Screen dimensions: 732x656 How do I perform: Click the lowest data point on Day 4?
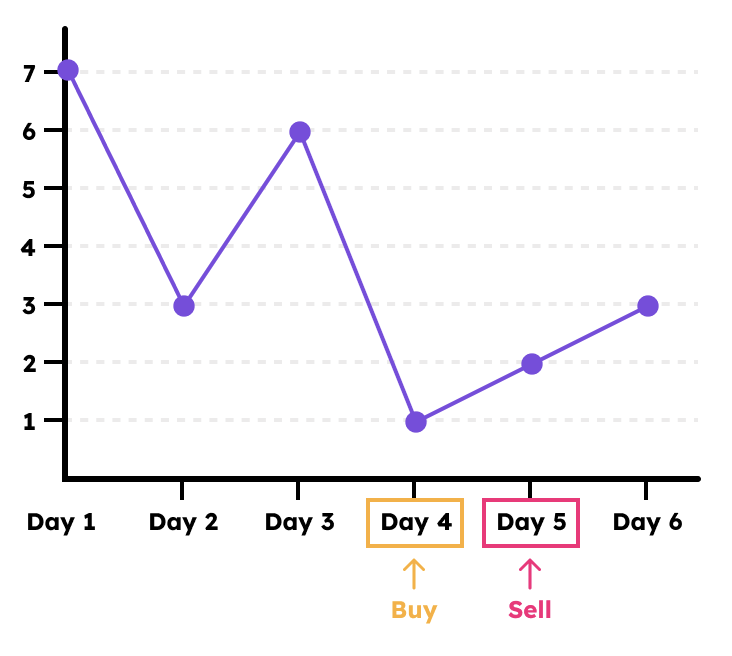(416, 422)
